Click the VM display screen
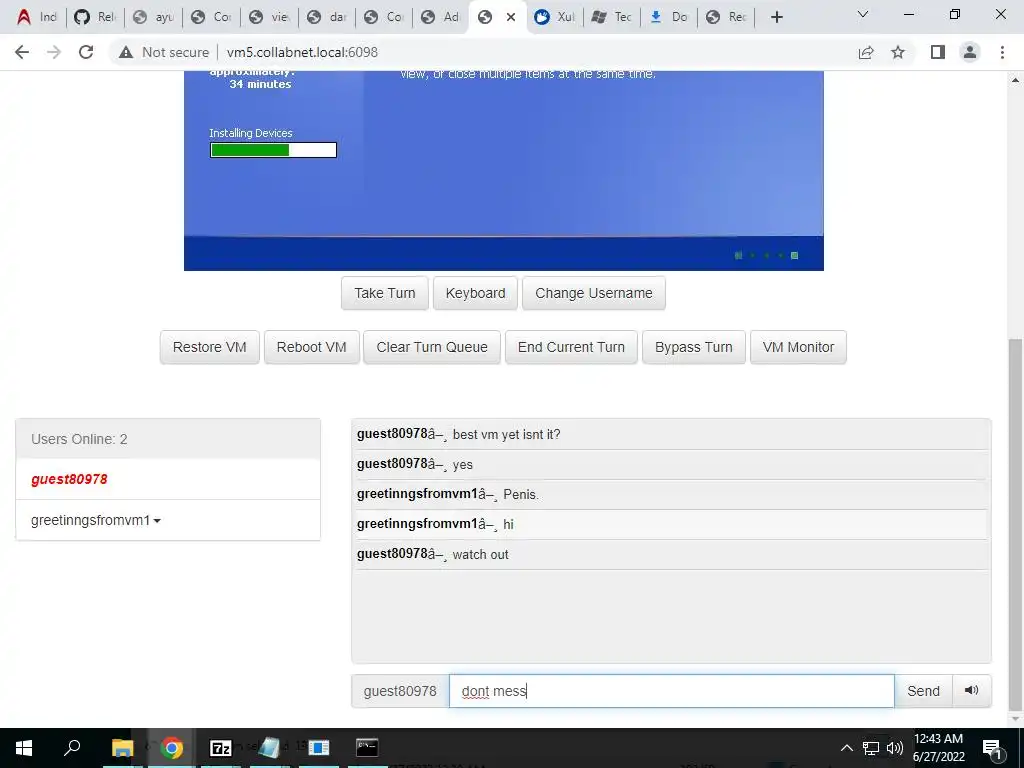The height and width of the screenshot is (768, 1024). coord(504,170)
